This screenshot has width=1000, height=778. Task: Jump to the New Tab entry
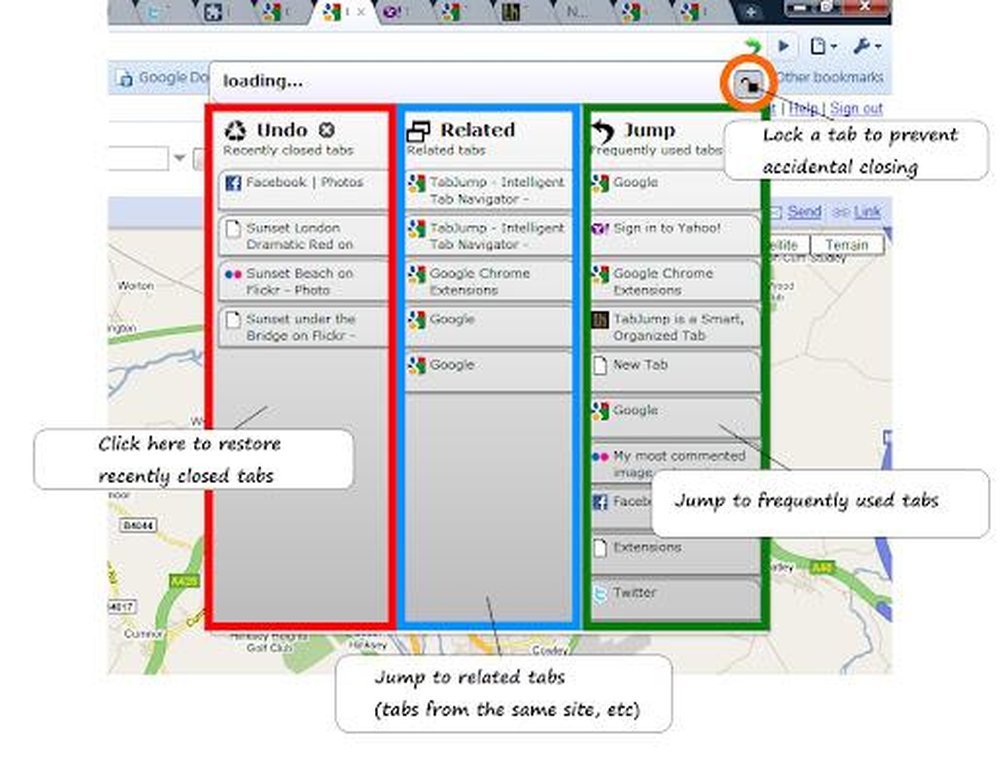pos(675,372)
